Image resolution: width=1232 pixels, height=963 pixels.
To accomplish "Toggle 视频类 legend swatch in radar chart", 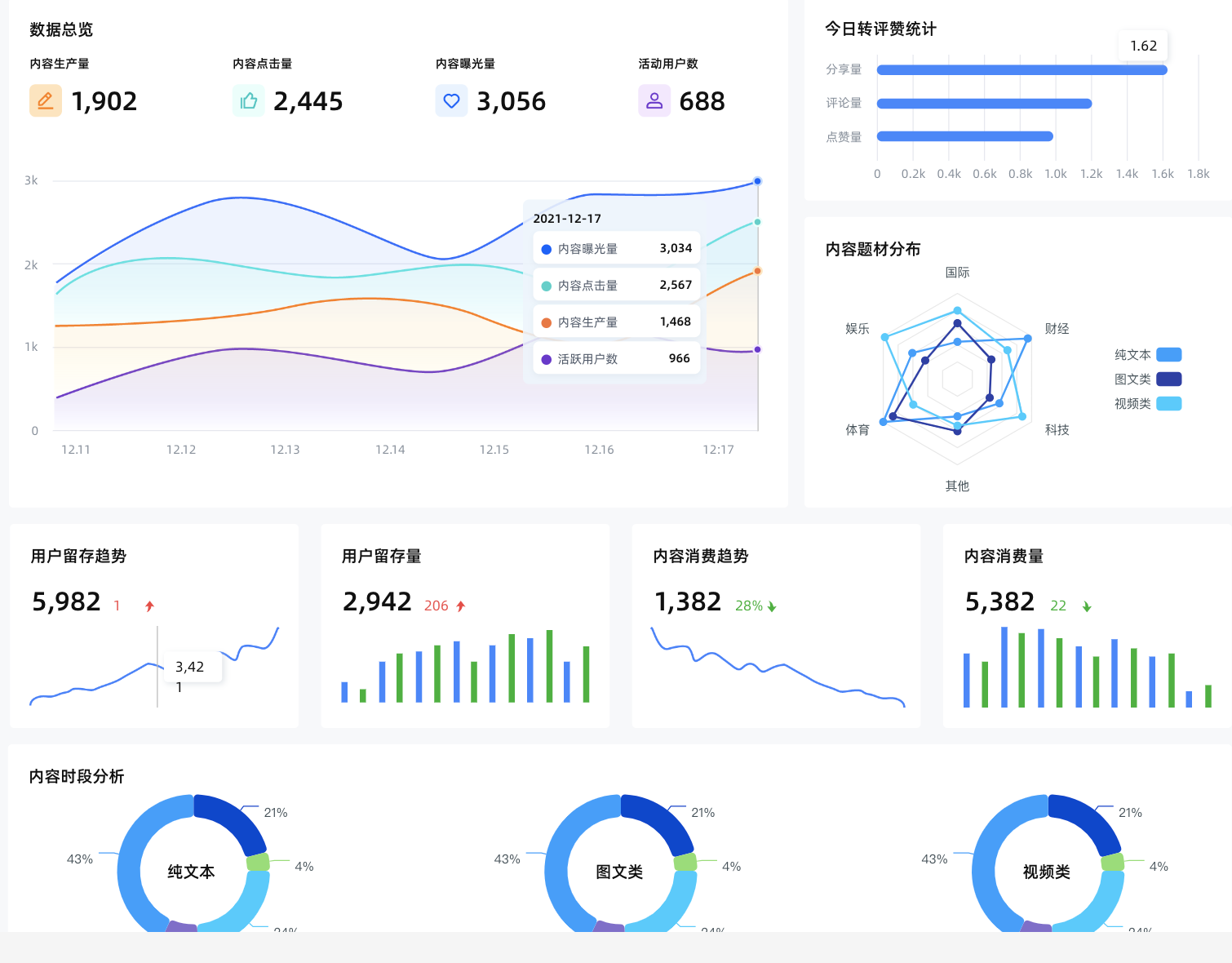I will (1169, 403).
